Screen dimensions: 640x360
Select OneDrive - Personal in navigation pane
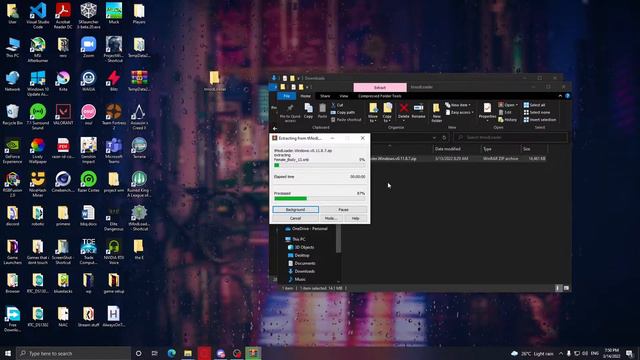pyautogui.click(x=306, y=229)
